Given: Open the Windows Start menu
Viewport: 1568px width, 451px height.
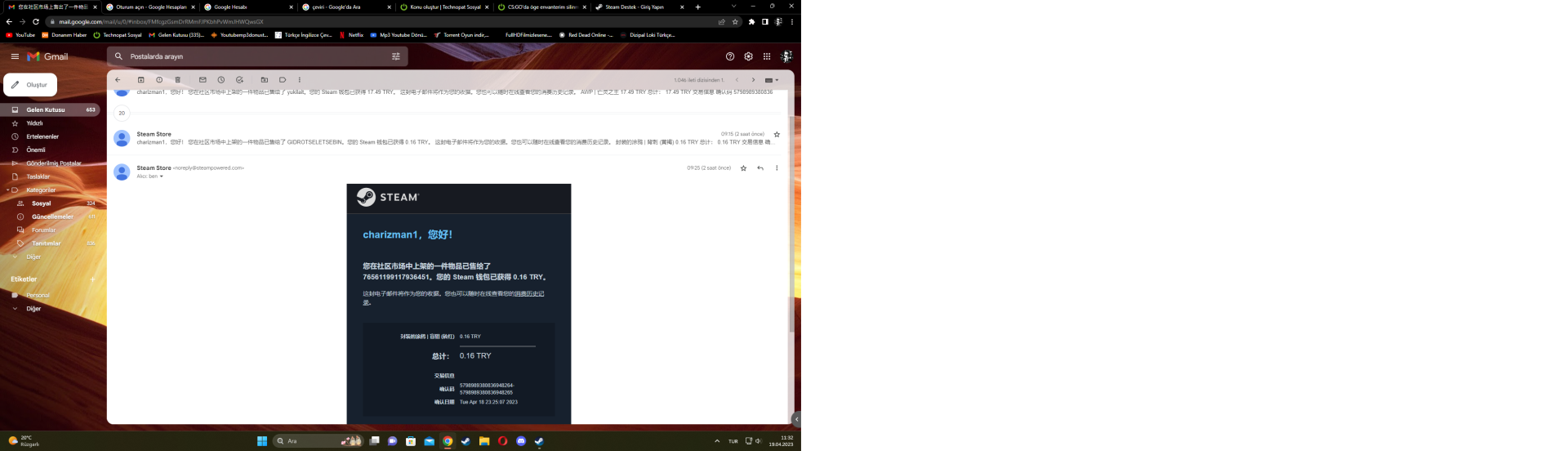Looking at the screenshot, I should click(262, 441).
